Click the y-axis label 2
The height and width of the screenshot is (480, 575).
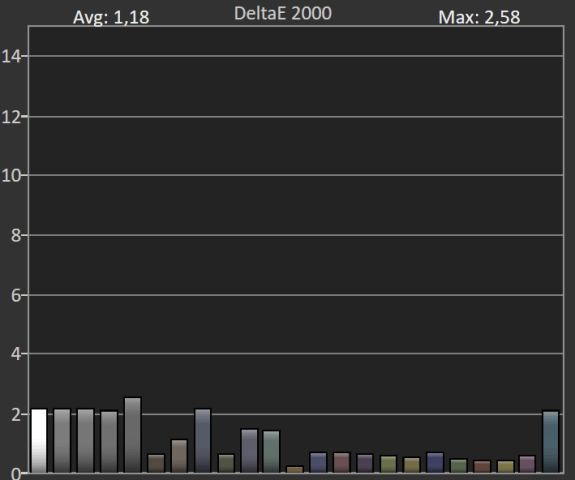pos(15,415)
